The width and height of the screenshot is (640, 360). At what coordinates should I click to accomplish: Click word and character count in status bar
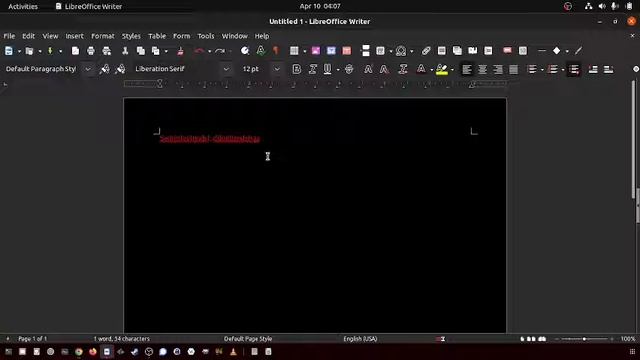coord(122,339)
